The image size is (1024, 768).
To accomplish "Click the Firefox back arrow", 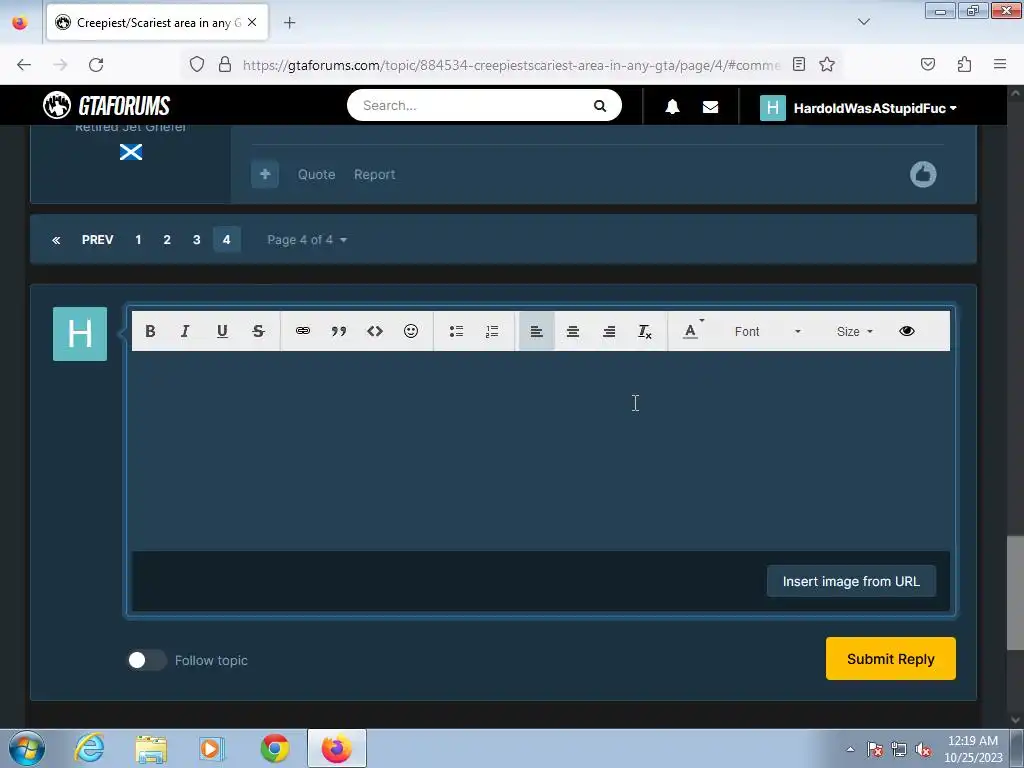I will pos(24,65).
